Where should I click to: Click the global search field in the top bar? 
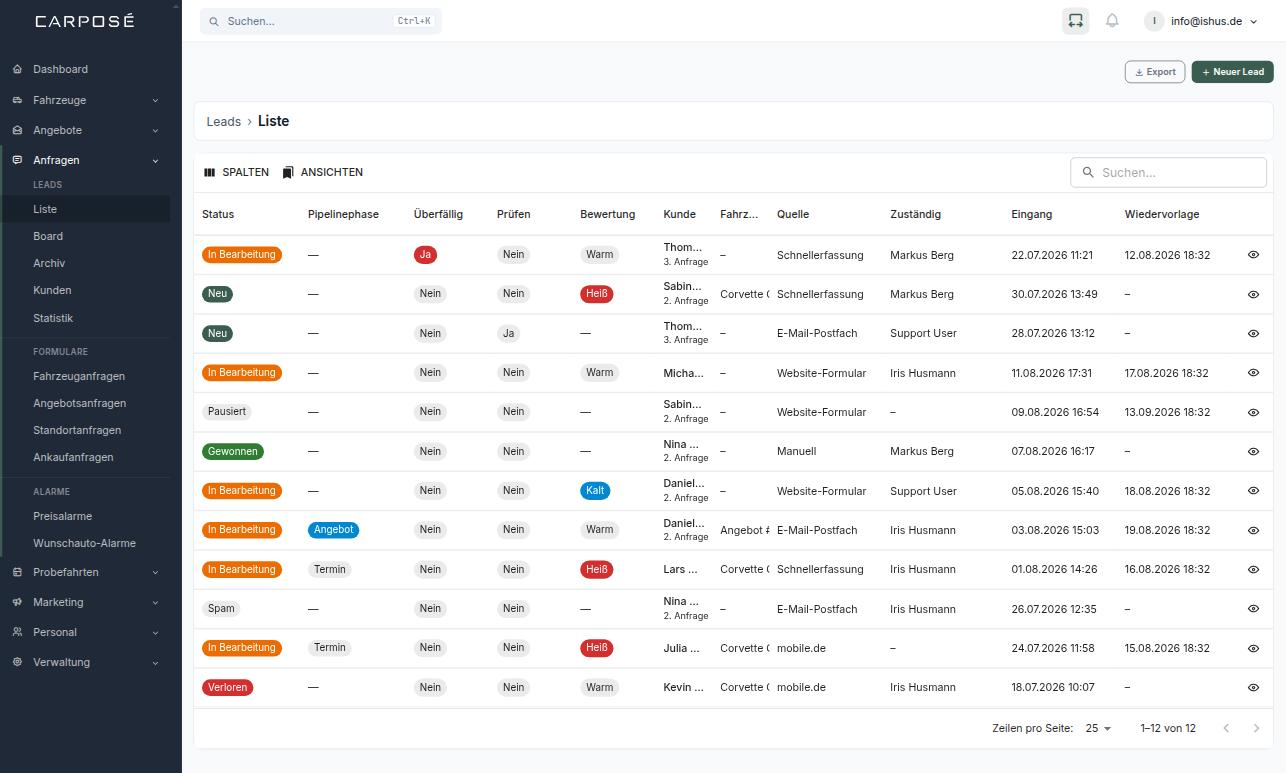(x=321, y=21)
